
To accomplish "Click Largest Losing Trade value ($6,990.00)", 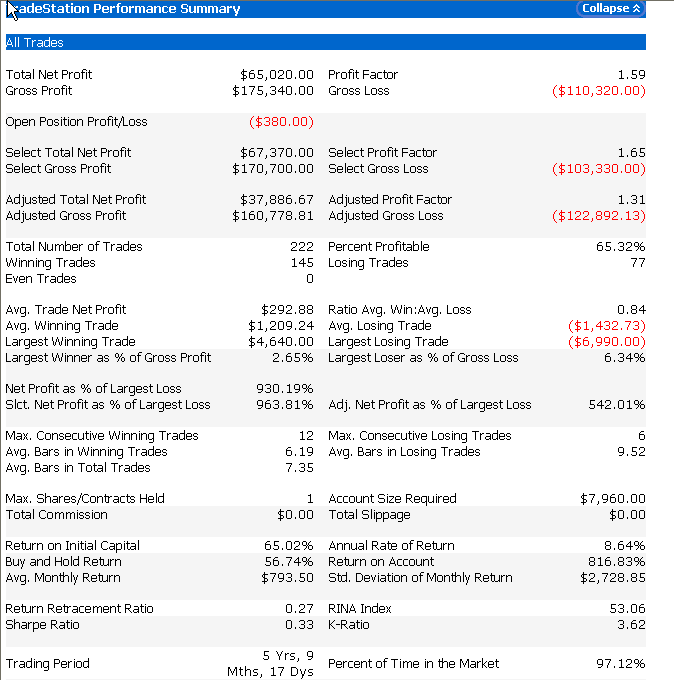I will [607, 342].
